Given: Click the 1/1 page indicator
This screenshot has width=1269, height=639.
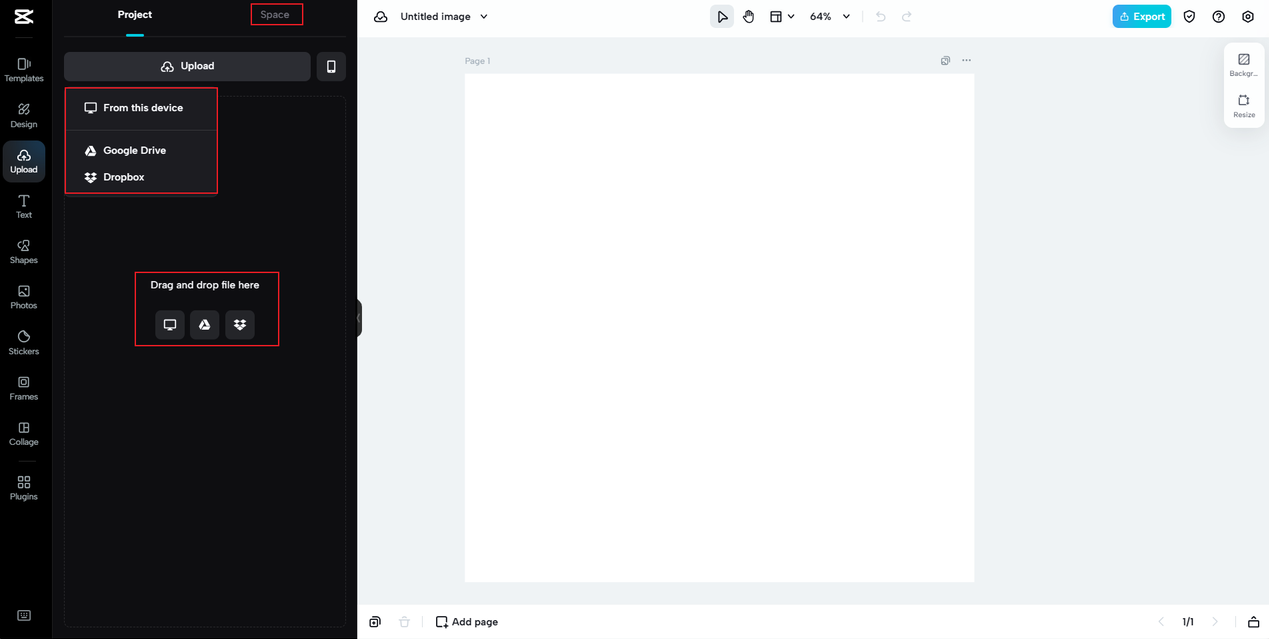Looking at the screenshot, I should (1188, 622).
